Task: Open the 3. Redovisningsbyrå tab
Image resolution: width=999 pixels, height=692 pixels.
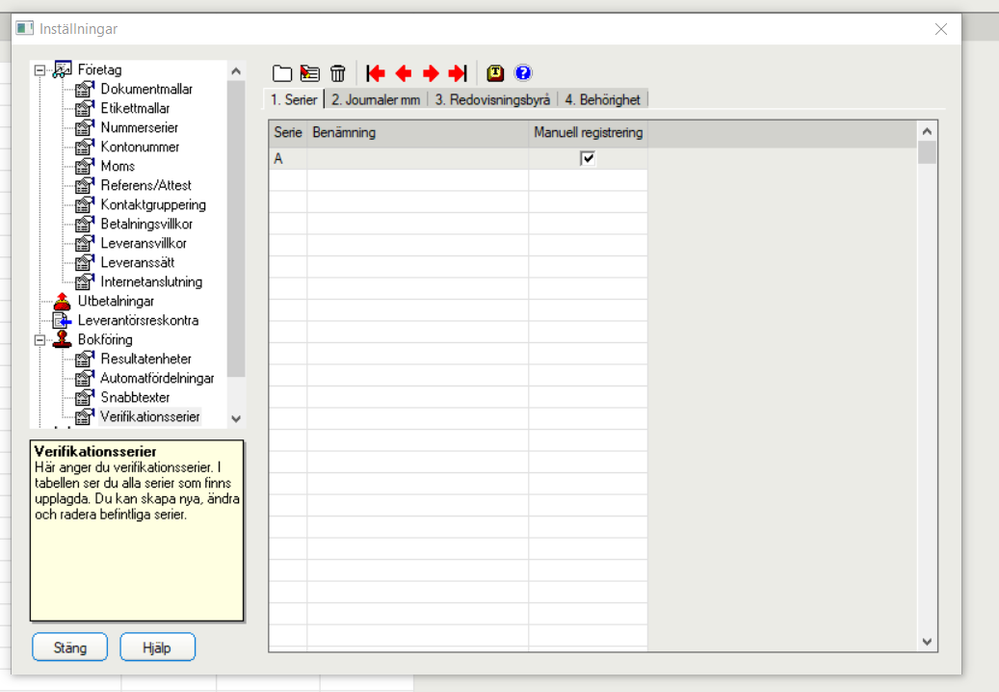Action: tap(492, 99)
